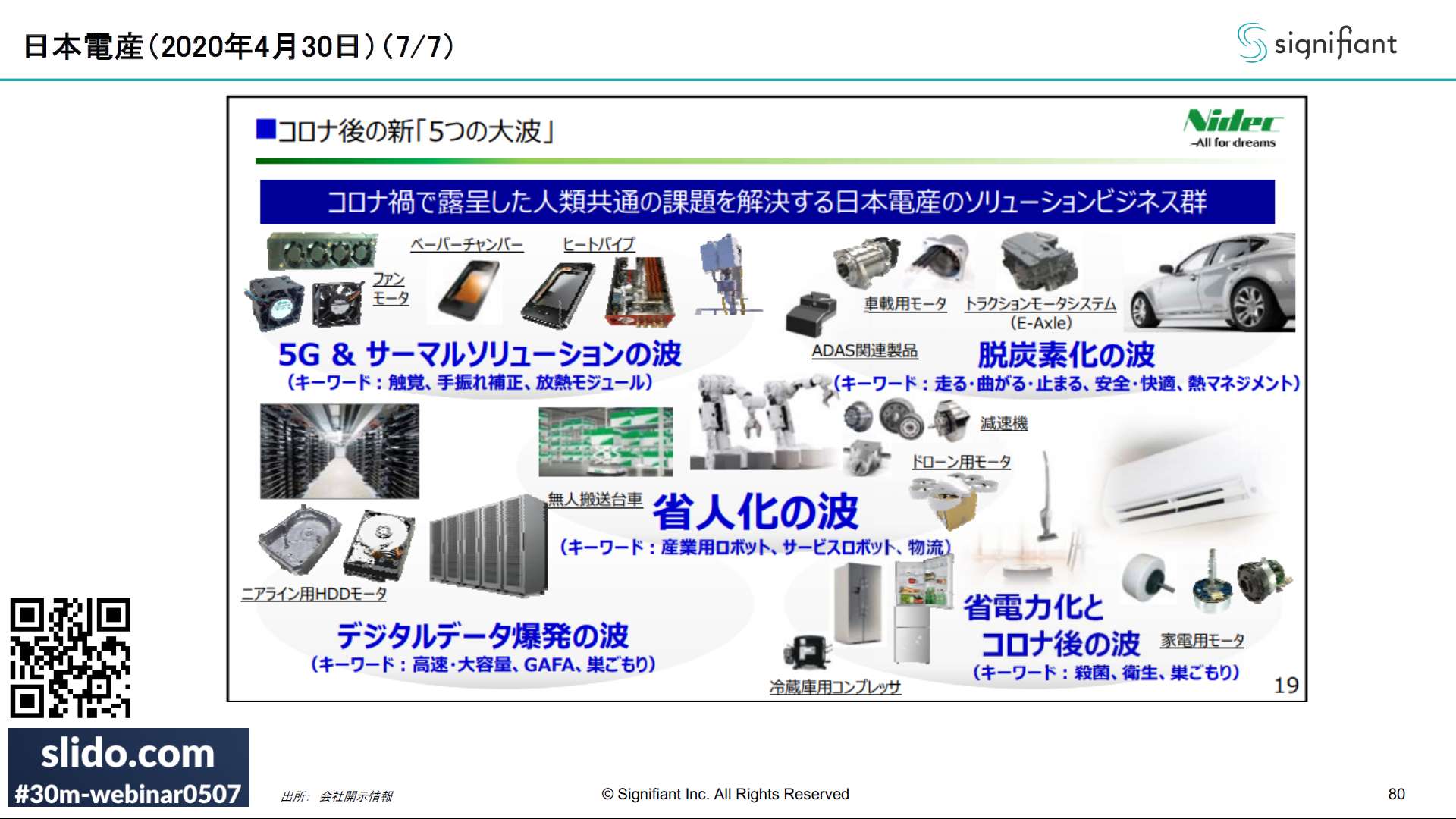Click the 冷蔵庫用コンプレッサ label
The height and width of the screenshot is (819, 1456).
click(x=835, y=687)
